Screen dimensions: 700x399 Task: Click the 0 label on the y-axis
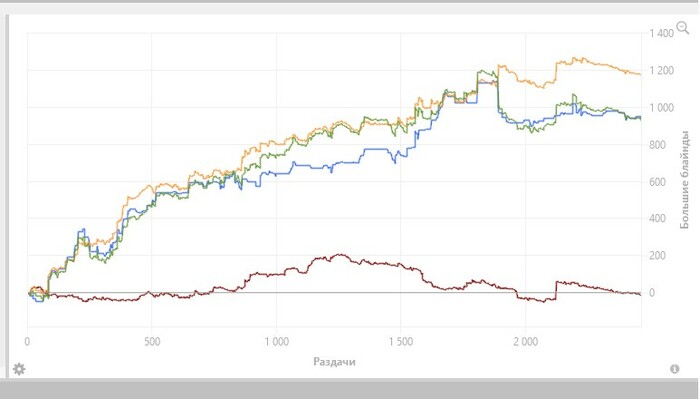pos(652,293)
